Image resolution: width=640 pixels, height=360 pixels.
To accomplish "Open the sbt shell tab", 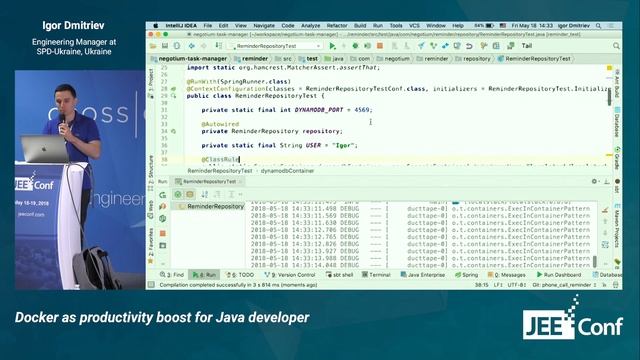I will coord(340,275).
